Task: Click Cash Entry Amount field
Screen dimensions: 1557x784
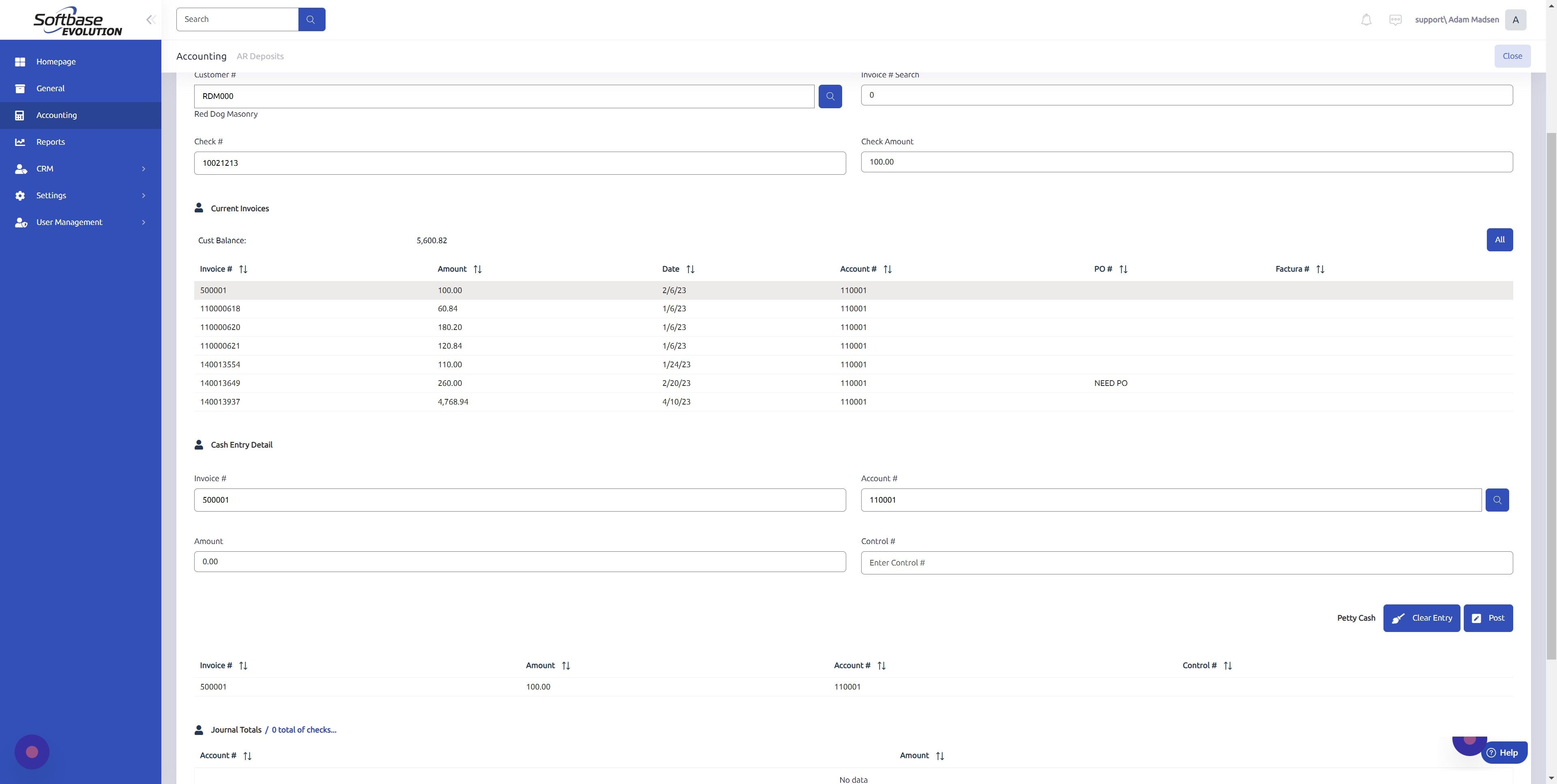Action: point(520,561)
